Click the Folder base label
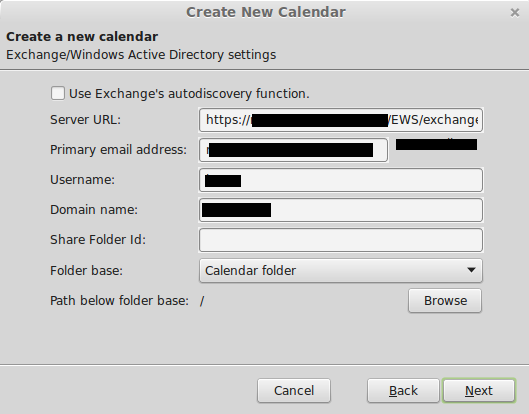Screen dimensions: 529x414 pyautogui.click(x=86, y=271)
